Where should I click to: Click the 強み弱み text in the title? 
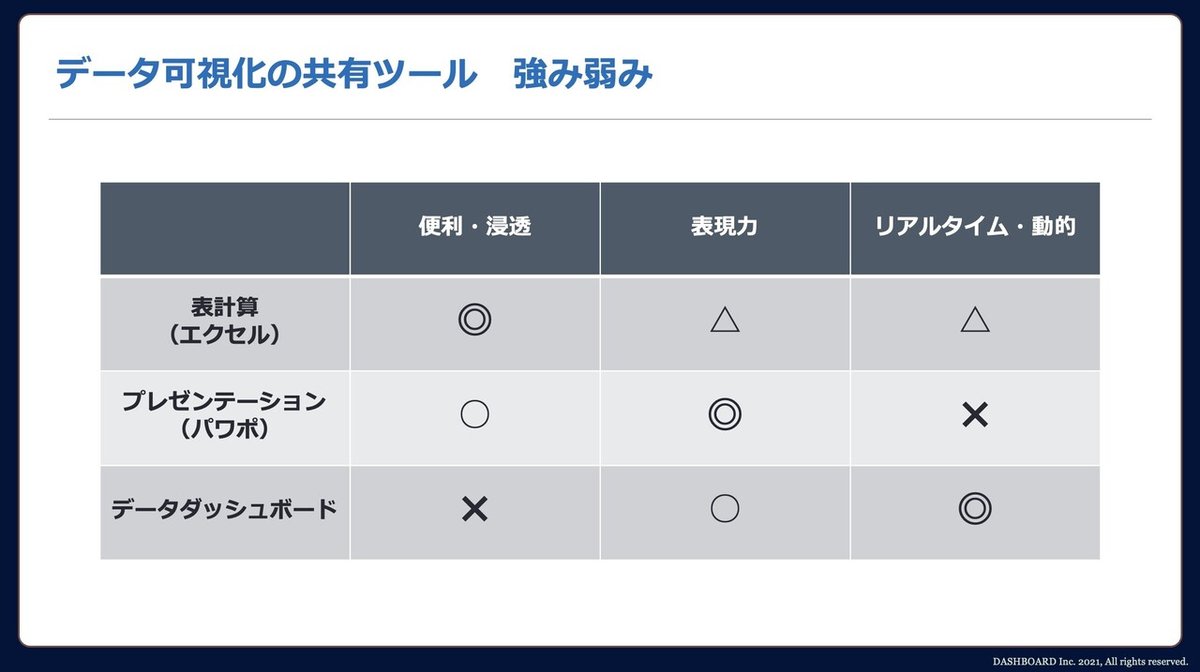(x=583, y=75)
